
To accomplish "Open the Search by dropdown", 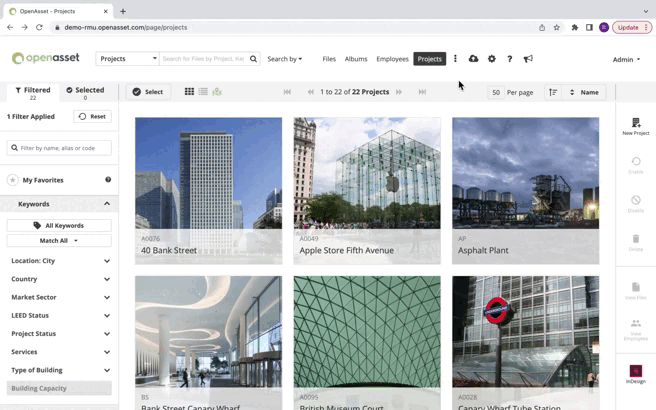I will [284, 59].
